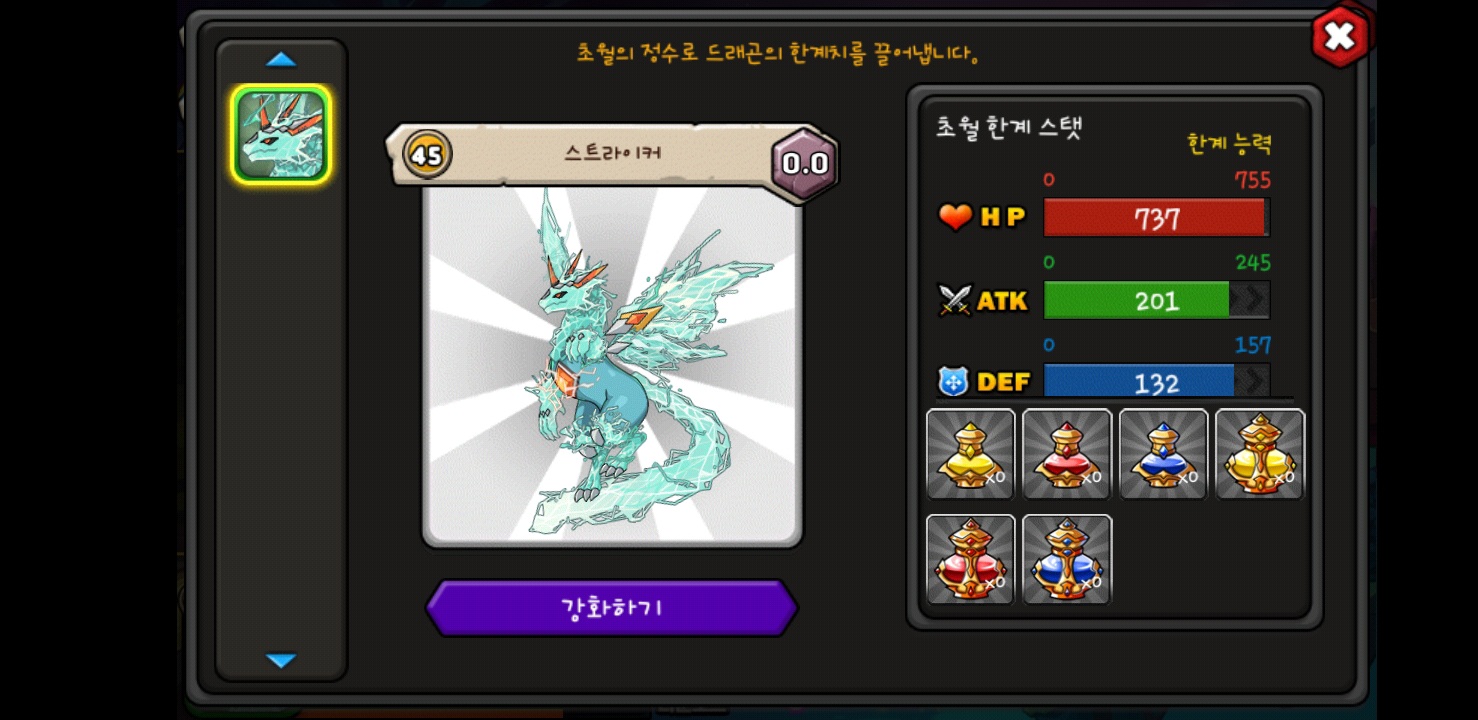1478x720 pixels.
Task: Close the transcendence window with red X
Action: 1340,37
